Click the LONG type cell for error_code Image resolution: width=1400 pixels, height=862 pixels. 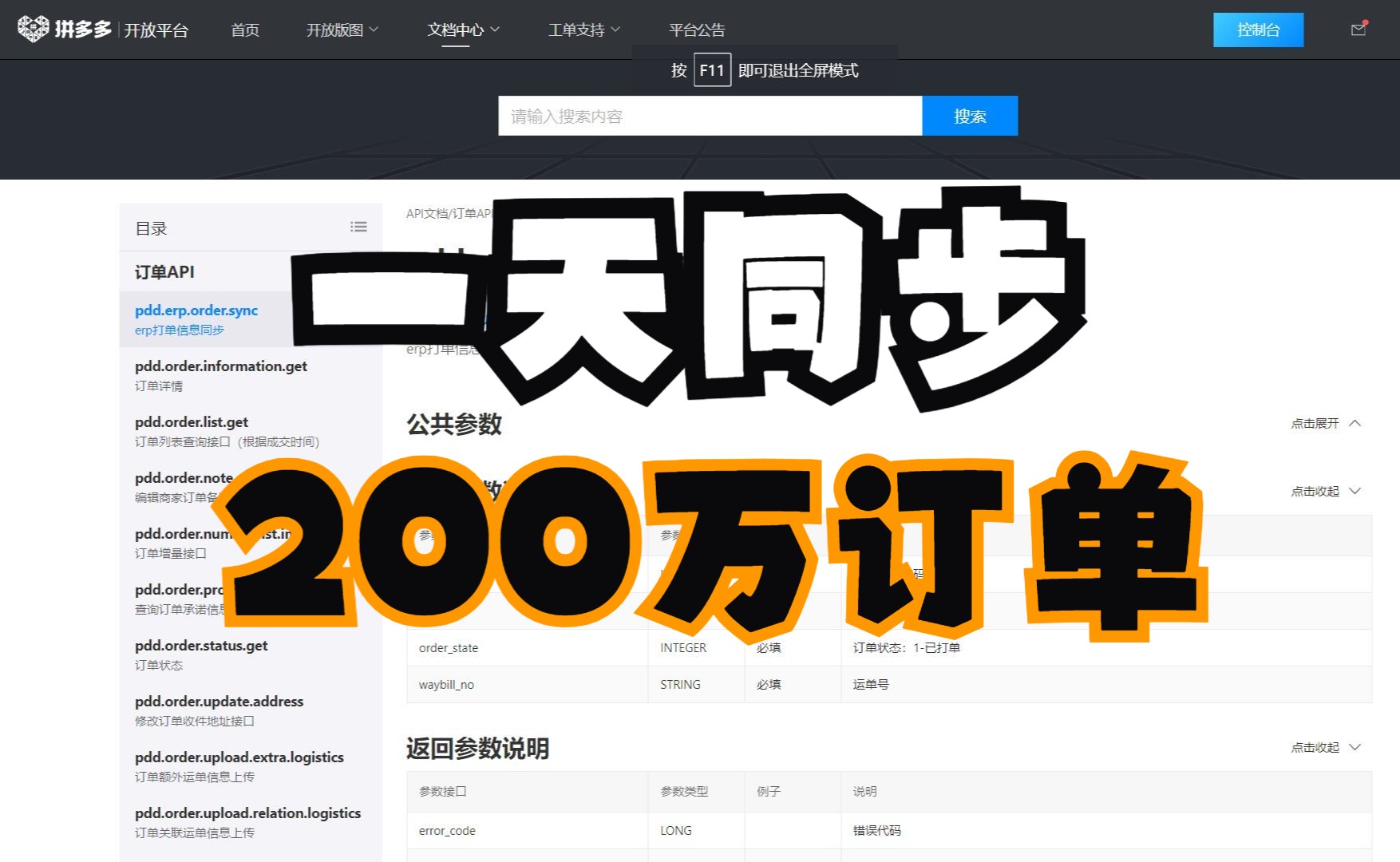696,830
